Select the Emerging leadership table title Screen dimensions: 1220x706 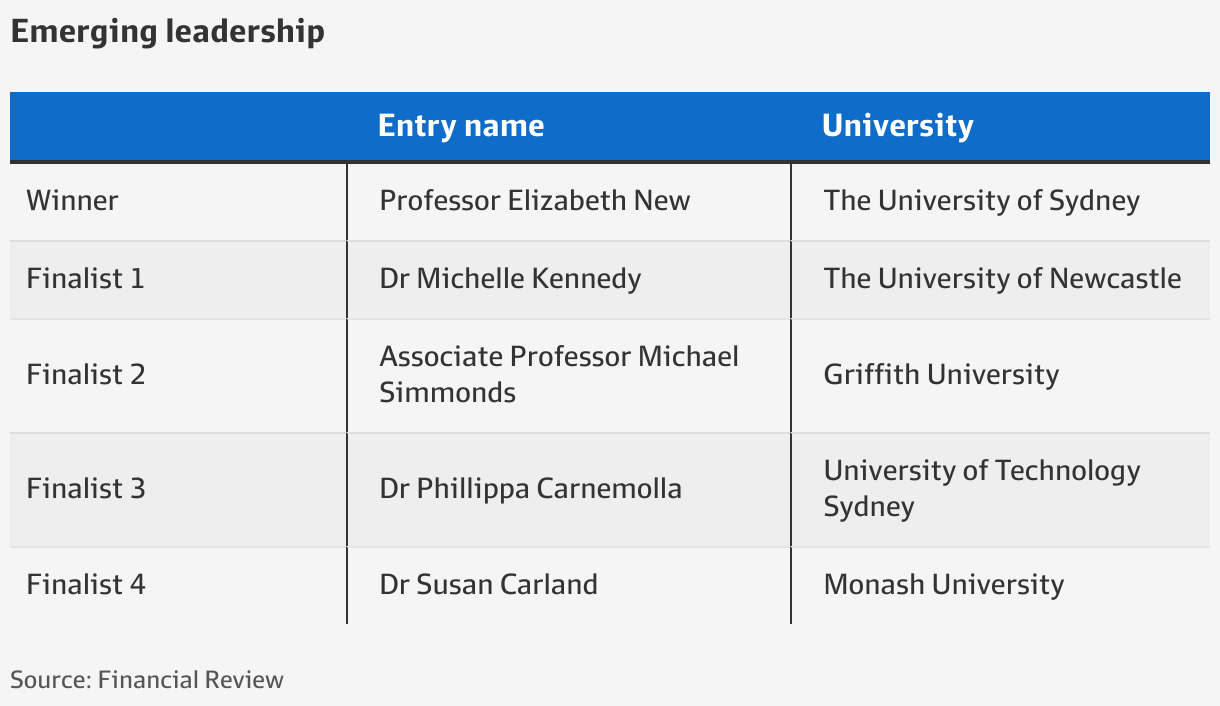(x=167, y=32)
